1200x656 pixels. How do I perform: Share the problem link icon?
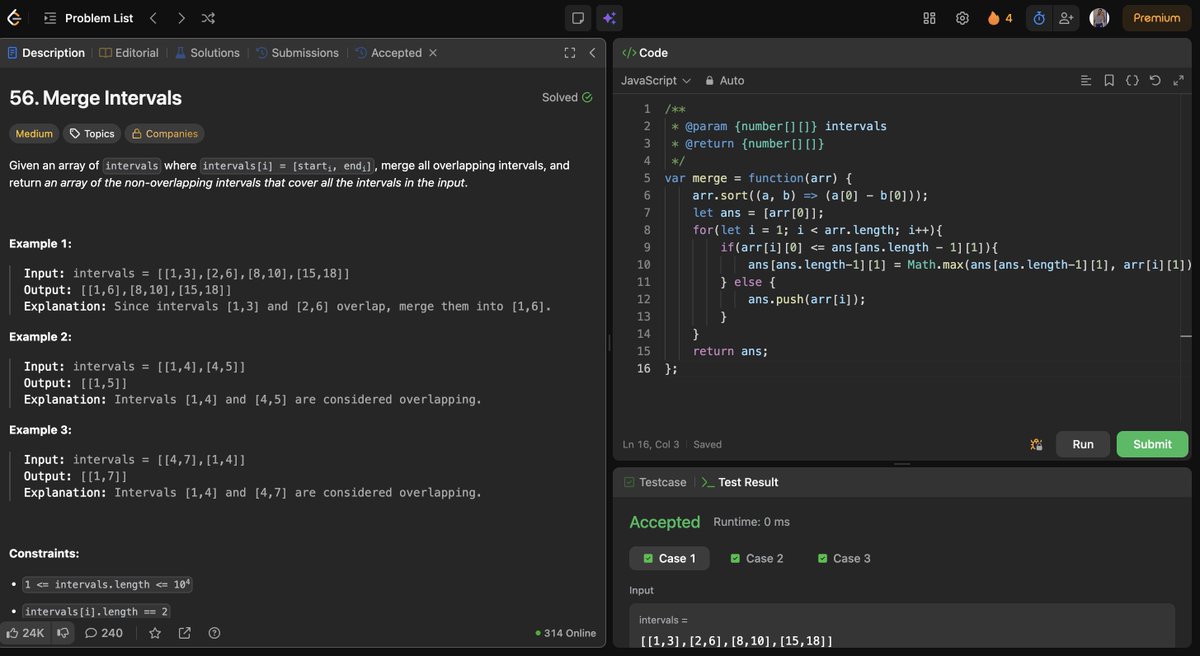(x=185, y=633)
